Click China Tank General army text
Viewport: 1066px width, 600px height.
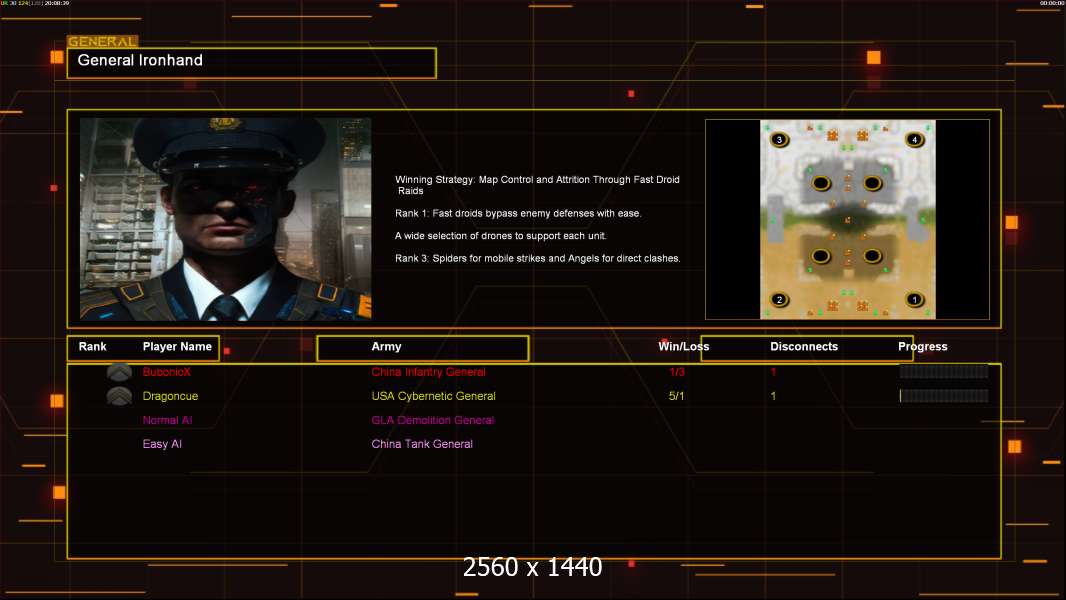point(422,444)
